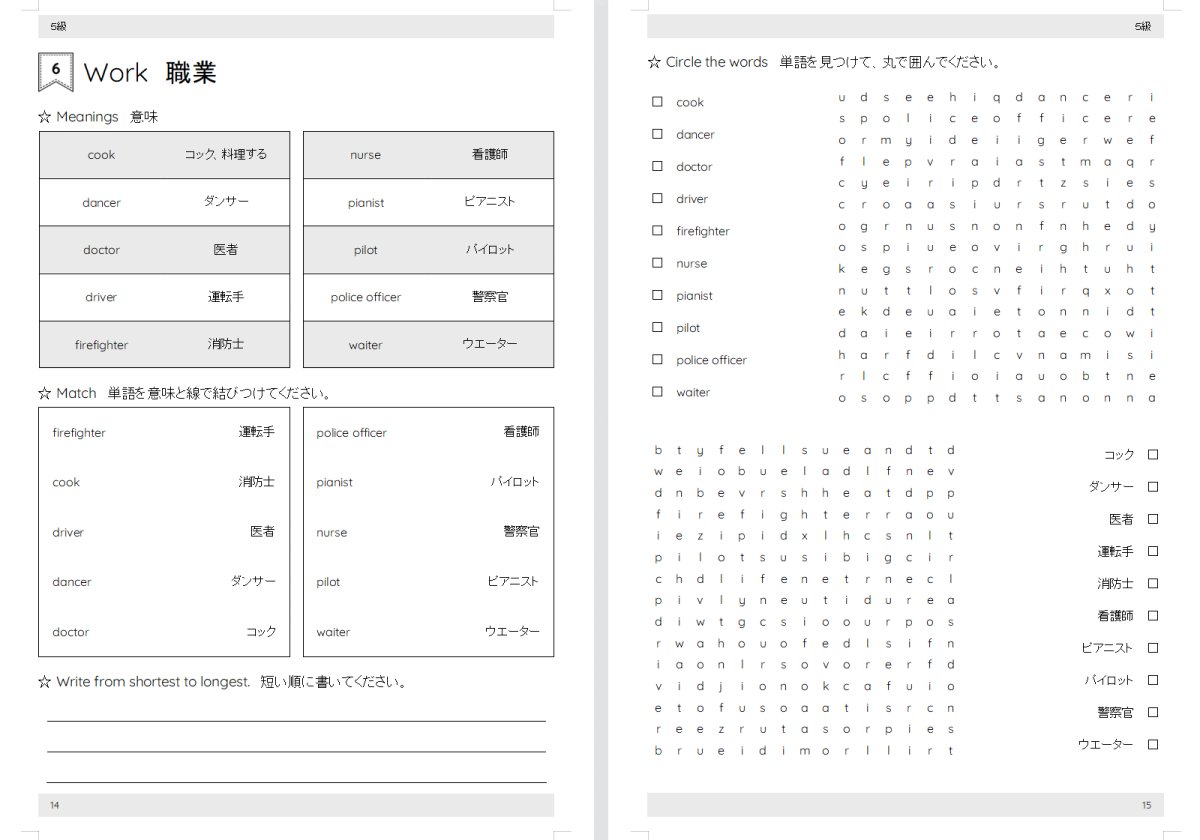This screenshot has height=840, width=1200.
Task: Click 看護師 in the Meanings table
Action: [x=490, y=155]
